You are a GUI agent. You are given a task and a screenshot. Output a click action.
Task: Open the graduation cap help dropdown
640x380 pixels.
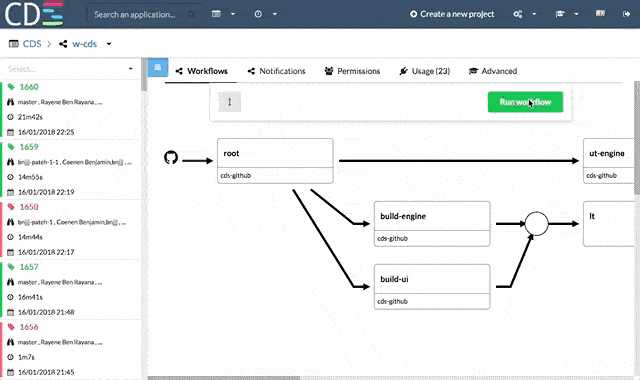pos(567,14)
